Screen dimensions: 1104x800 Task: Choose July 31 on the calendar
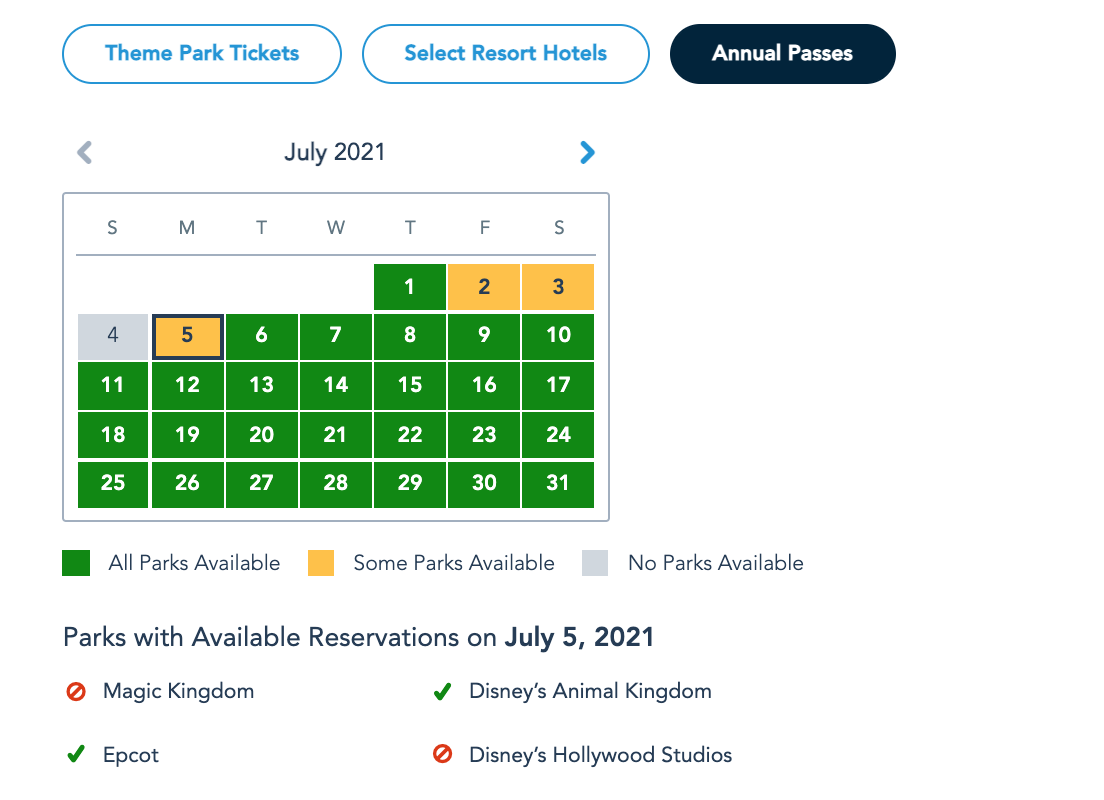pos(558,483)
